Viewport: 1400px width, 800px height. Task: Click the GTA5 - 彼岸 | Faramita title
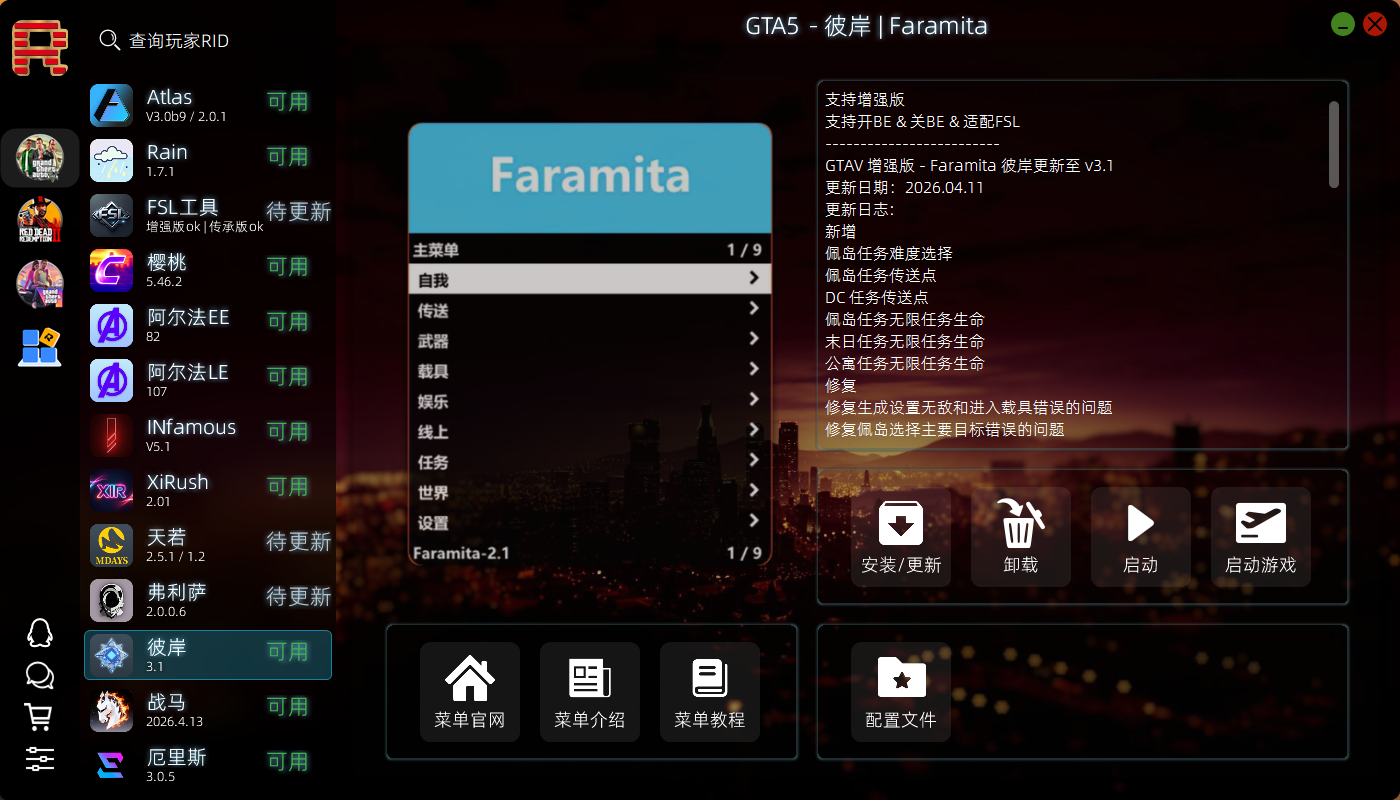(866, 26)
